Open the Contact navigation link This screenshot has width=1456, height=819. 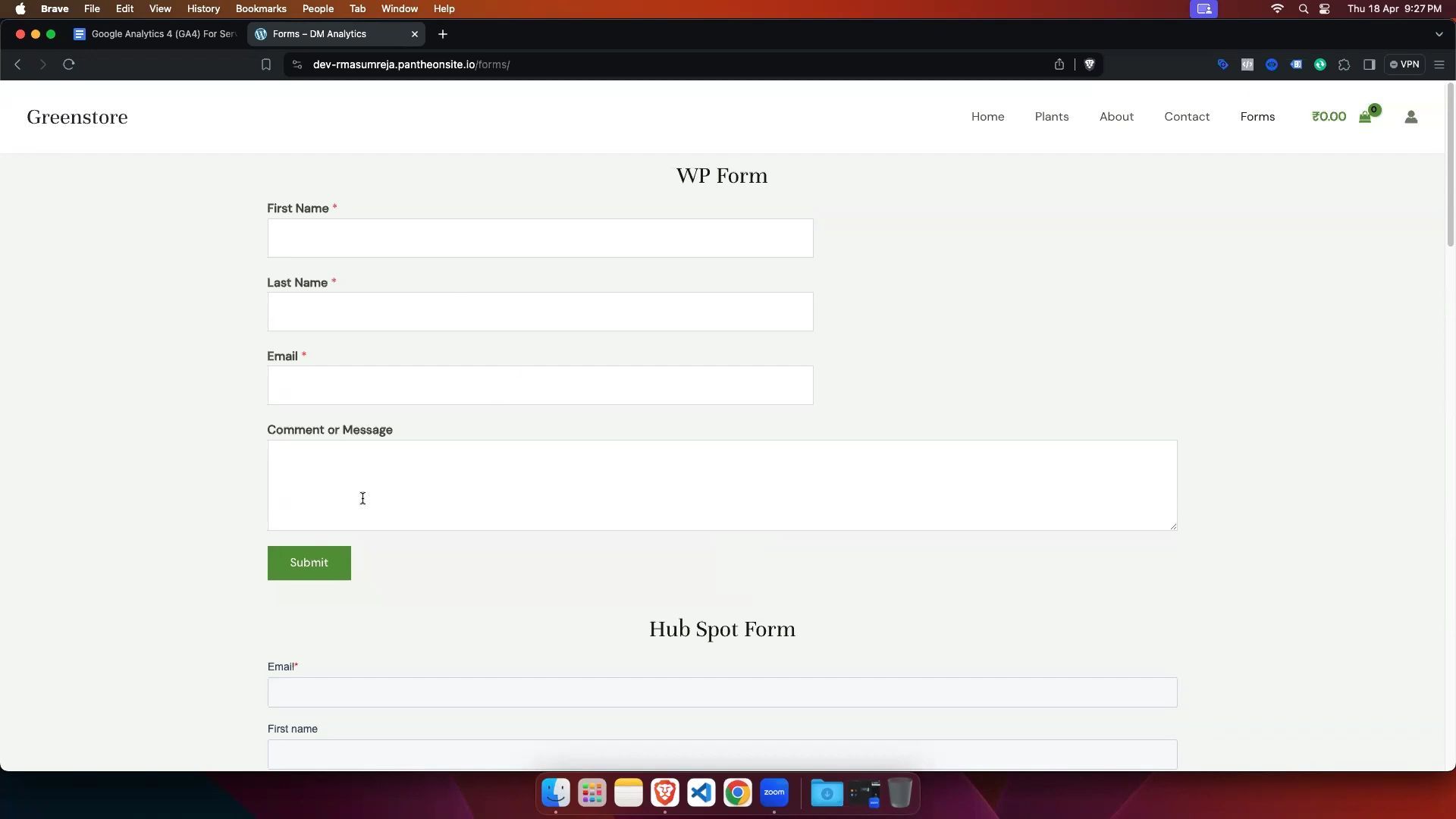coord(1186,117)
